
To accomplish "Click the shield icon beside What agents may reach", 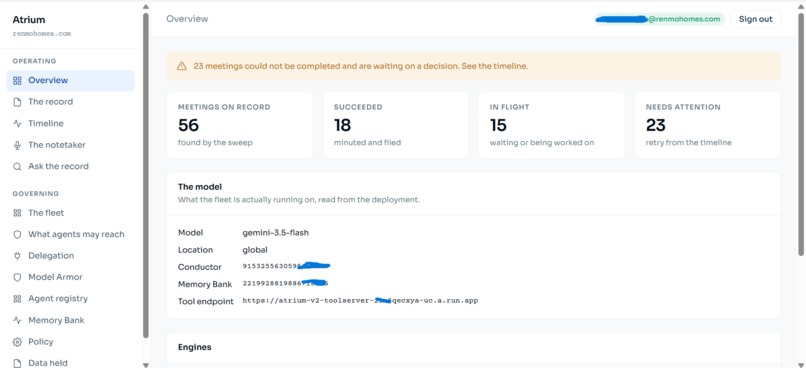I will (x=17, y=234).
